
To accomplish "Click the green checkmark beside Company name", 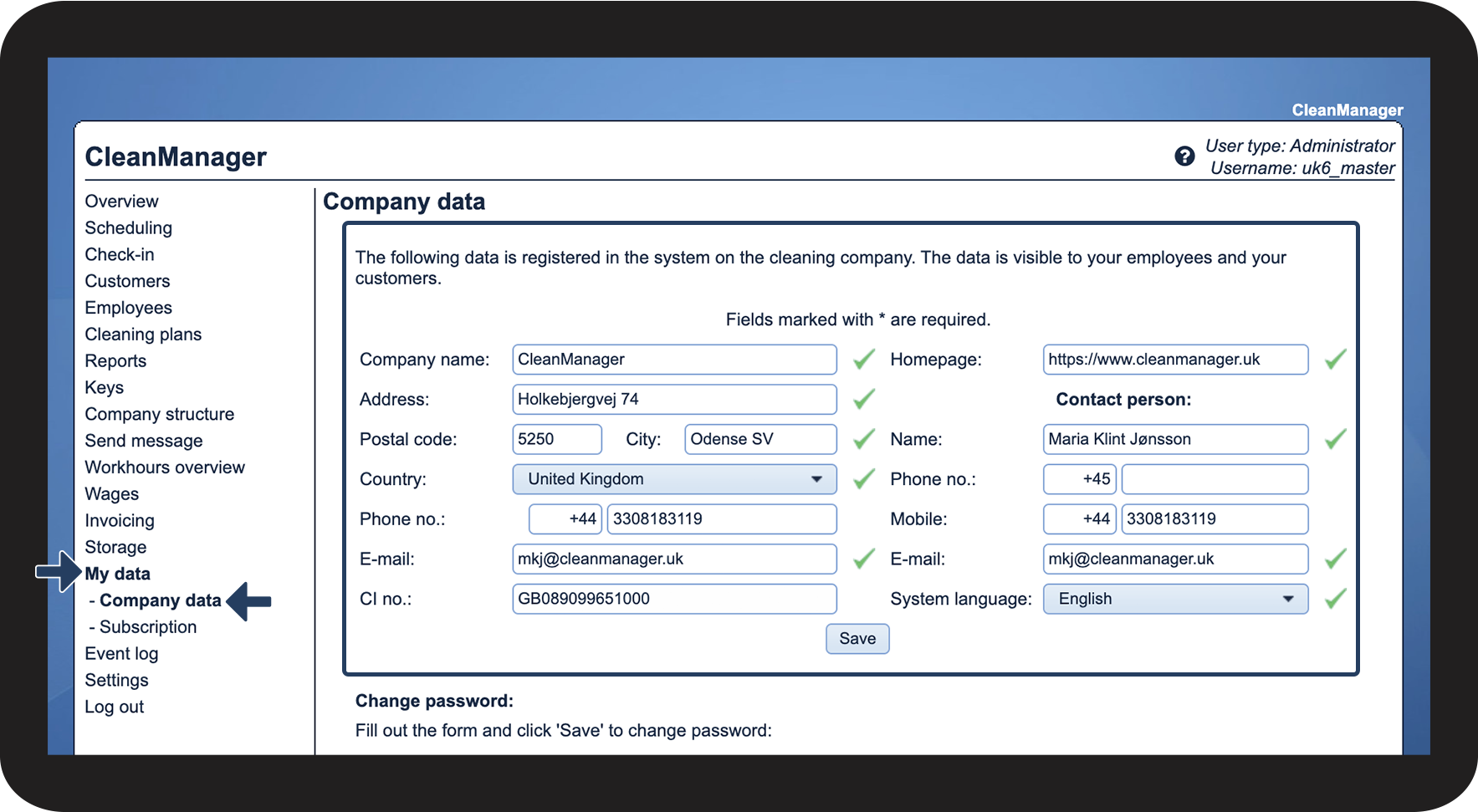I will click(863, 360).
